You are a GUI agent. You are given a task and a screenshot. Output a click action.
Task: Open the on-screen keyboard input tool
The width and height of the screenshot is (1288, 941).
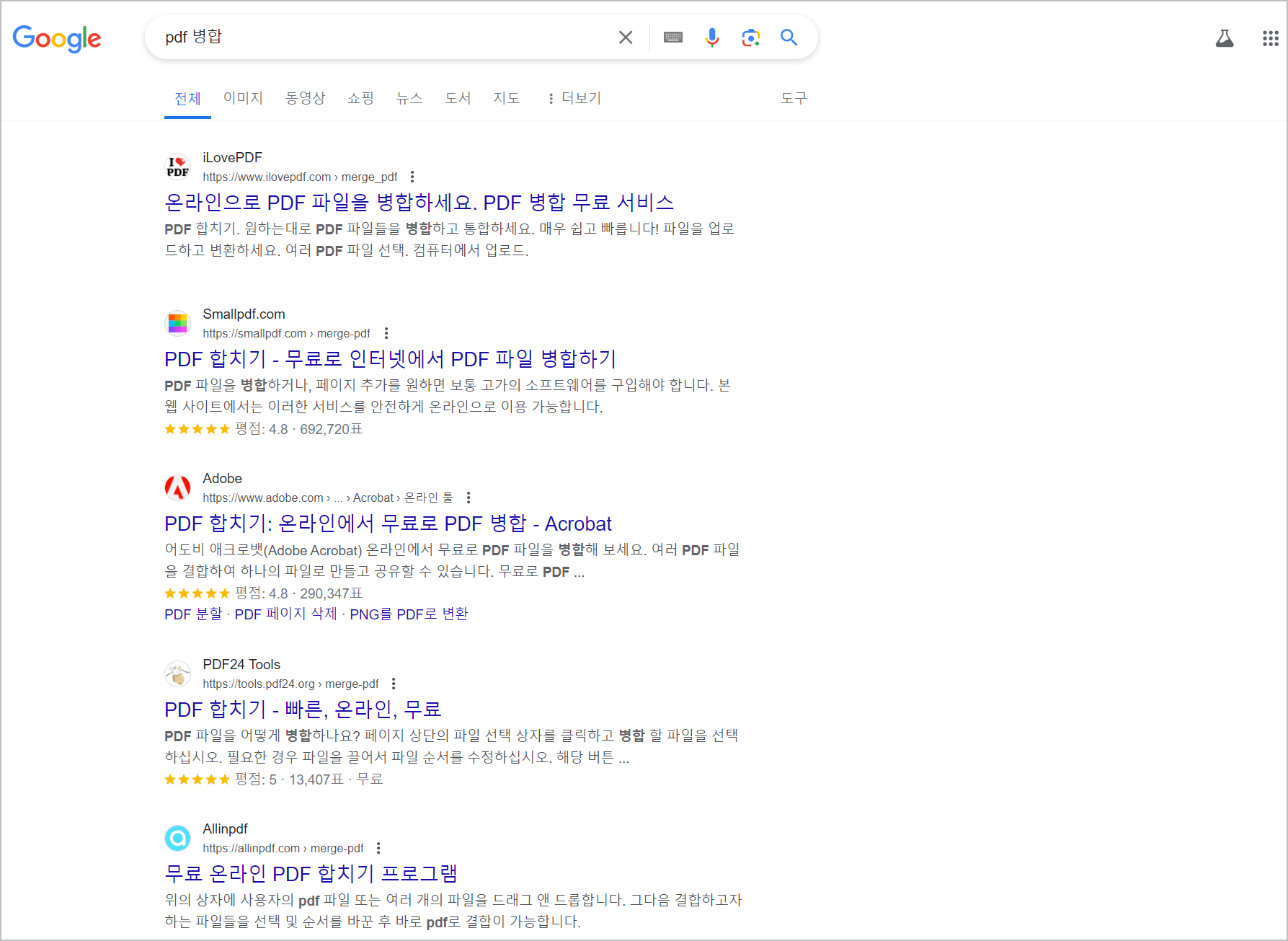673,37
